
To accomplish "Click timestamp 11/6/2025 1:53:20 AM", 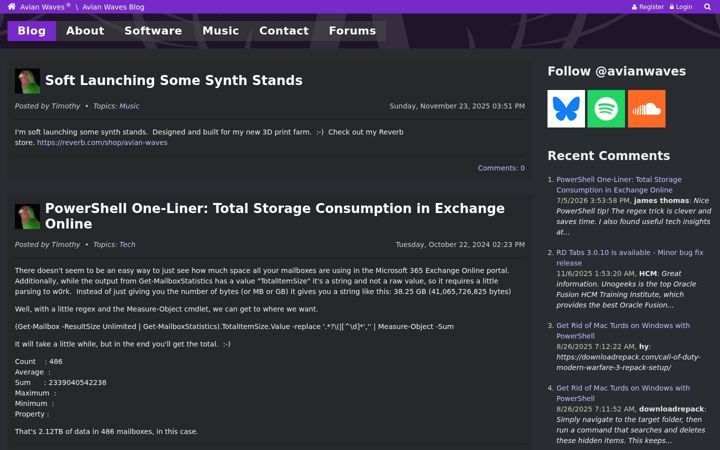I will click(x=596, y=274).
